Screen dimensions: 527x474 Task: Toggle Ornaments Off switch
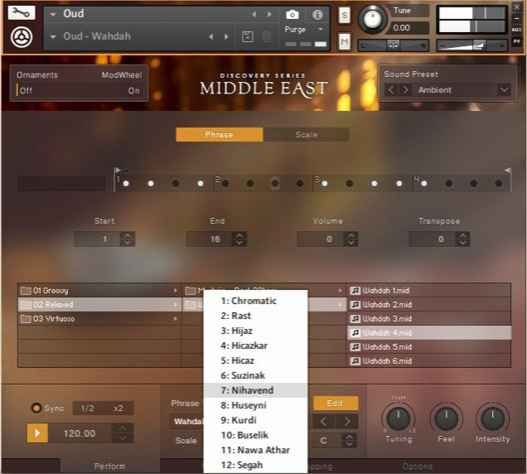click(x=25, y=90)
